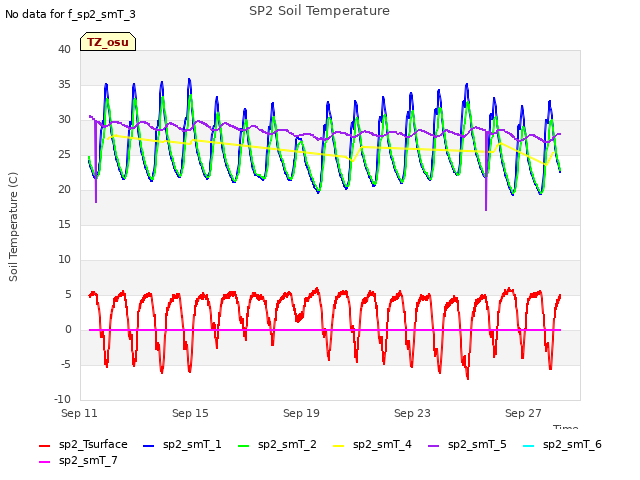Click the Time x-axis label
The image size is (640, 480).
[565, 427]
